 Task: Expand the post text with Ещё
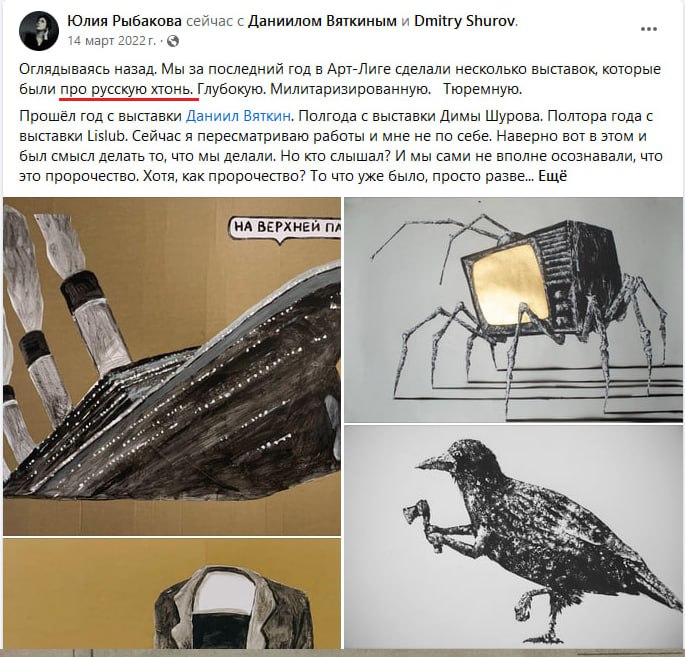coord(552,176)
